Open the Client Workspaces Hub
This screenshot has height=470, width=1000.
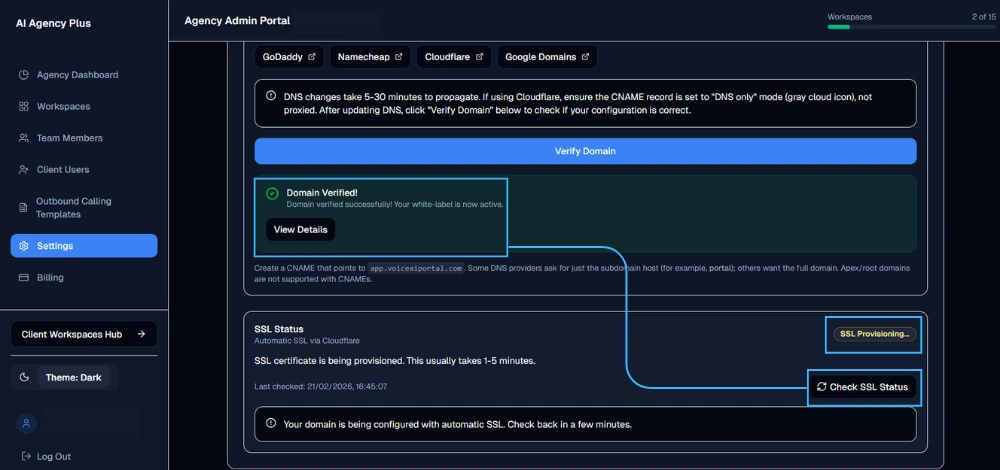84,334
